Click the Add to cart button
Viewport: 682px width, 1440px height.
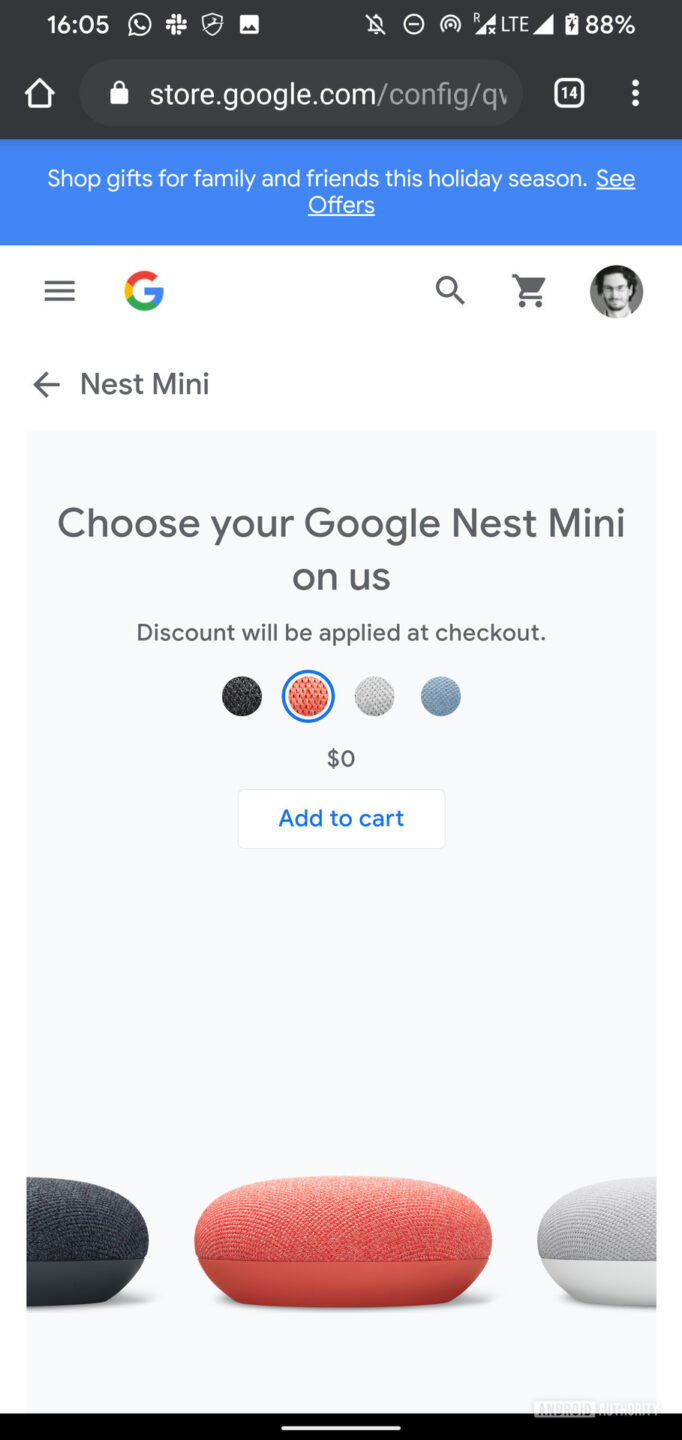pos(341,818)
